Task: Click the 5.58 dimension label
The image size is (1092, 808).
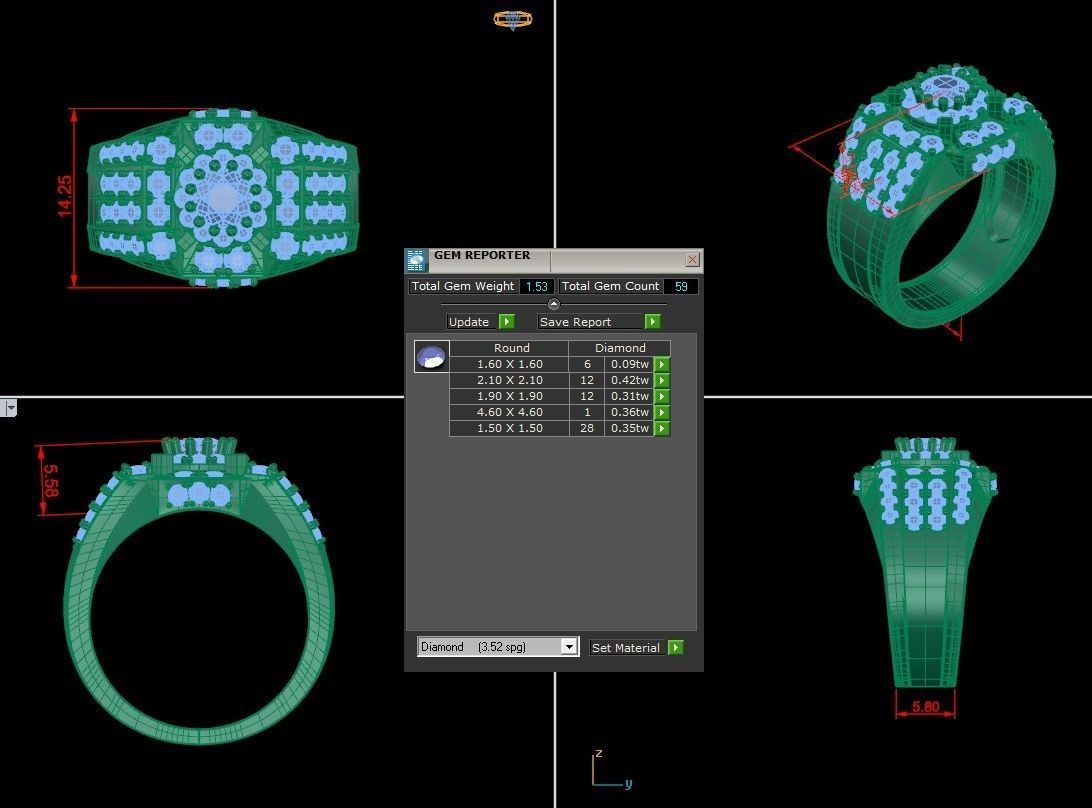Action: [x=52, y=481]
